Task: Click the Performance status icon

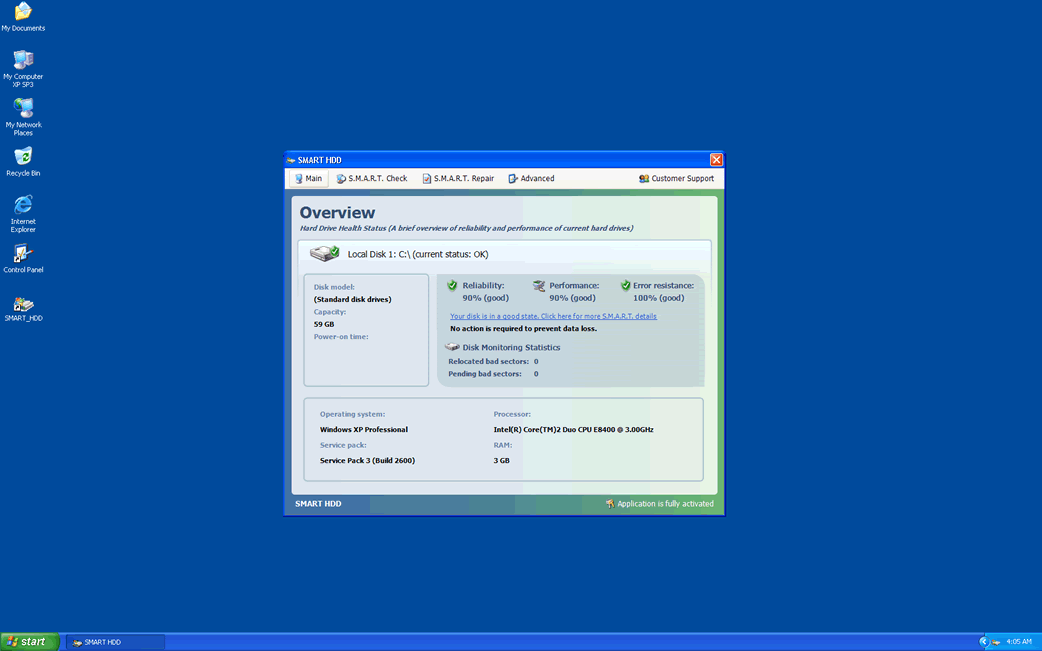Action: click(539, 286)
